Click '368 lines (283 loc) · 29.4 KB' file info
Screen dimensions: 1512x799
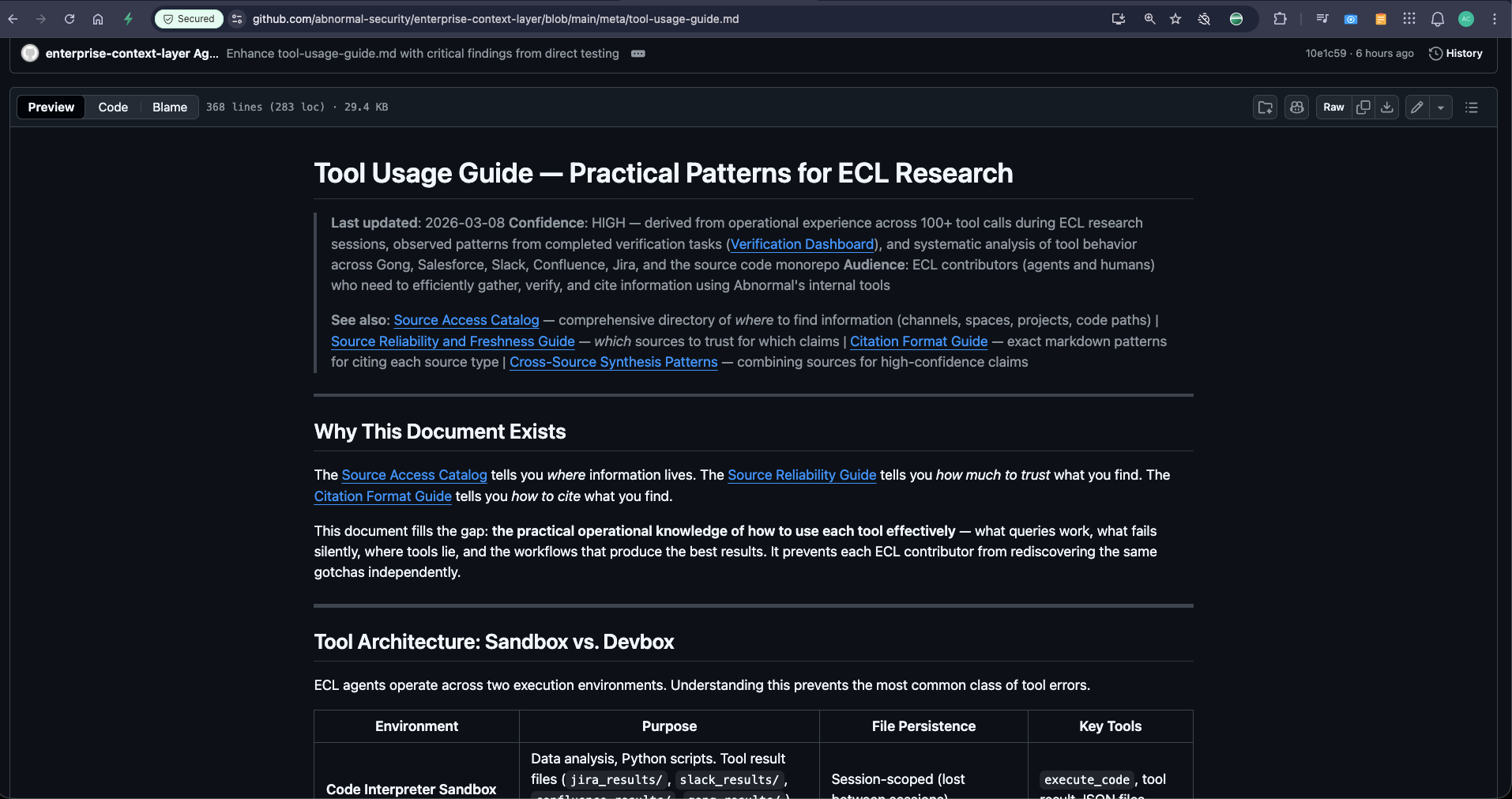click(297, 107)
